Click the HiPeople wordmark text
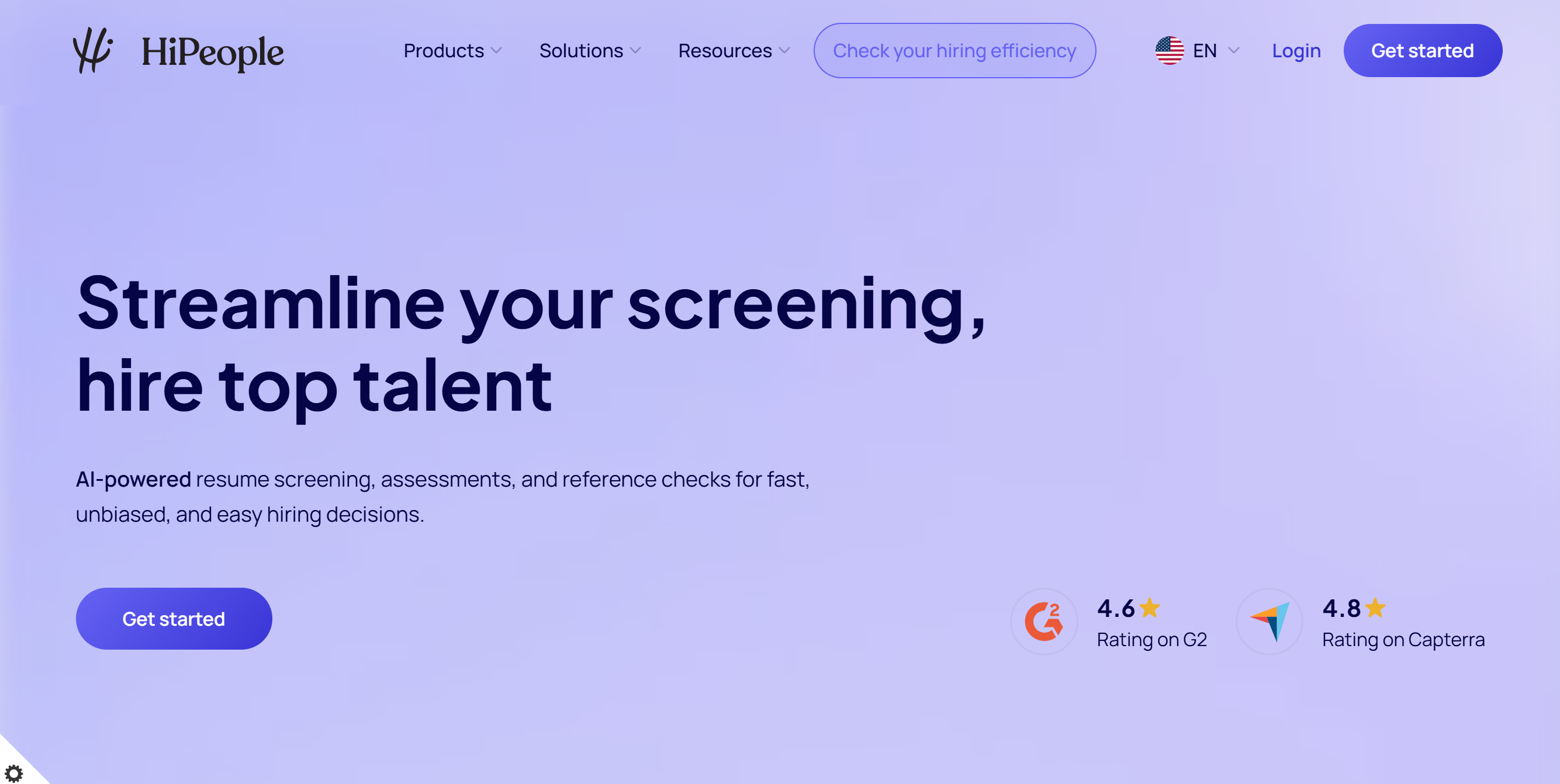The width and height of the screenshot is (1560, 784). pos(212,53)
